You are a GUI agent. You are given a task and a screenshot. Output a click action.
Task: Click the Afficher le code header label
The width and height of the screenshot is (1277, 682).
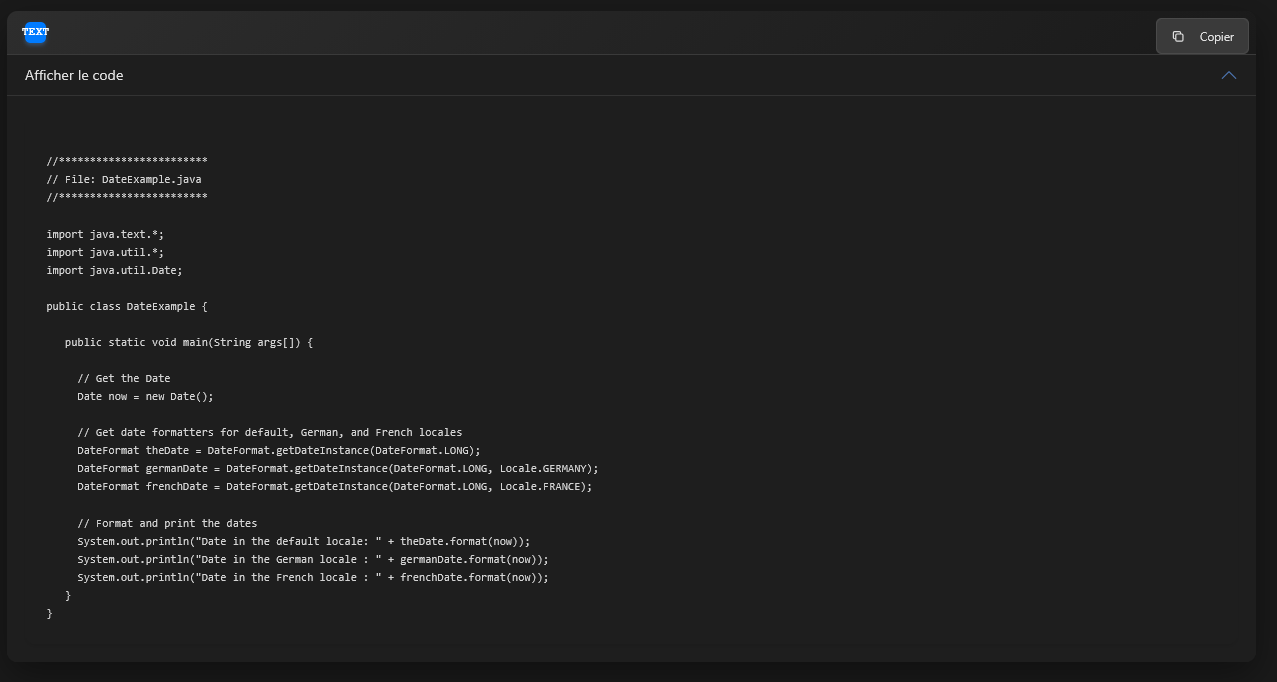[x=74, y=76]
